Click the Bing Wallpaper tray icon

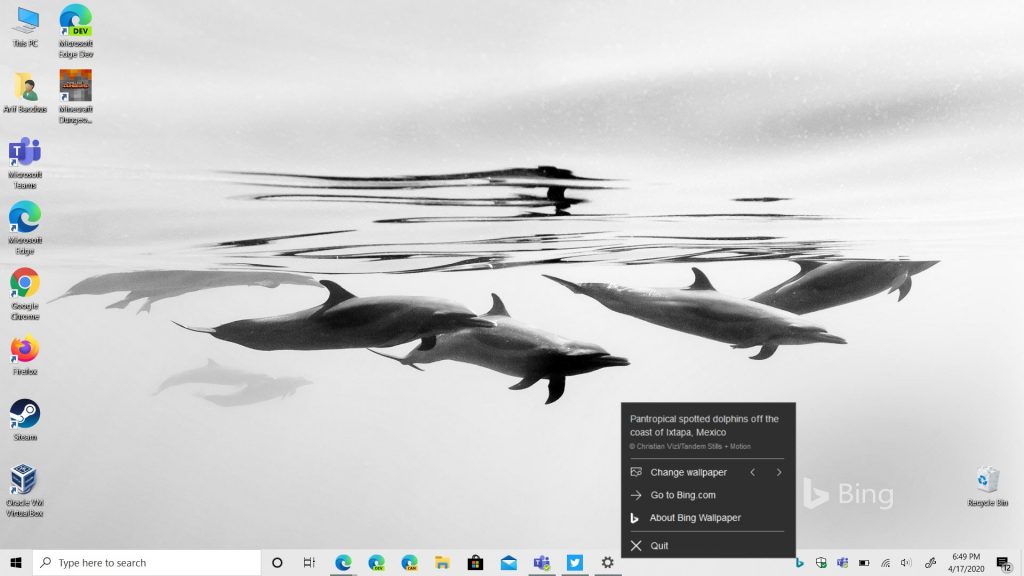(x=799, y=563)
